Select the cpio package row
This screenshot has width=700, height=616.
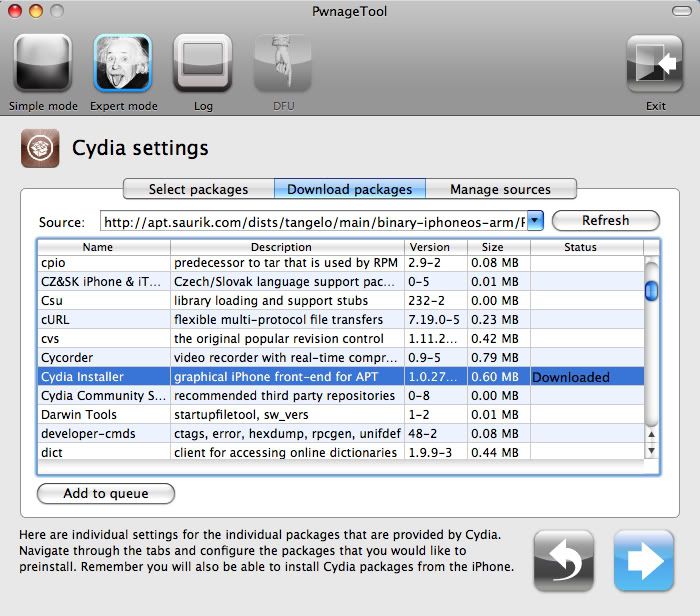pos(341,263)
